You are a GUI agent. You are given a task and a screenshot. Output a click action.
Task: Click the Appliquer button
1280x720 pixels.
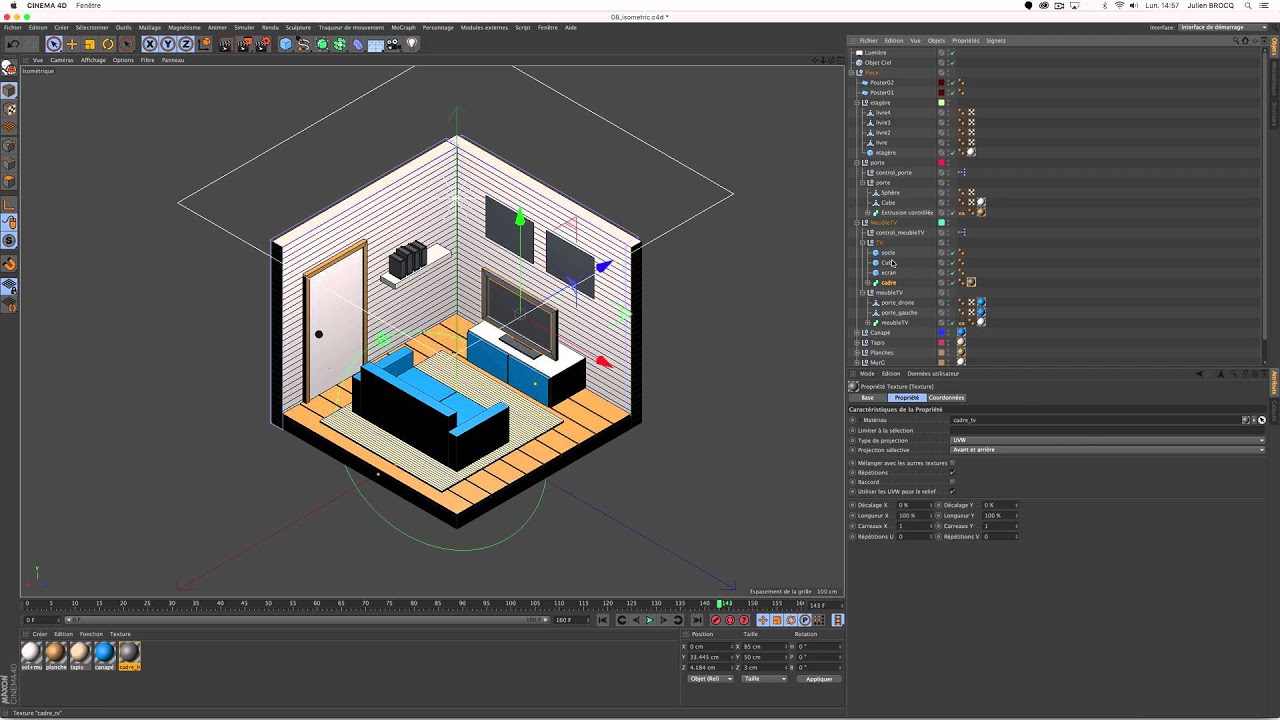click(819, 679)
